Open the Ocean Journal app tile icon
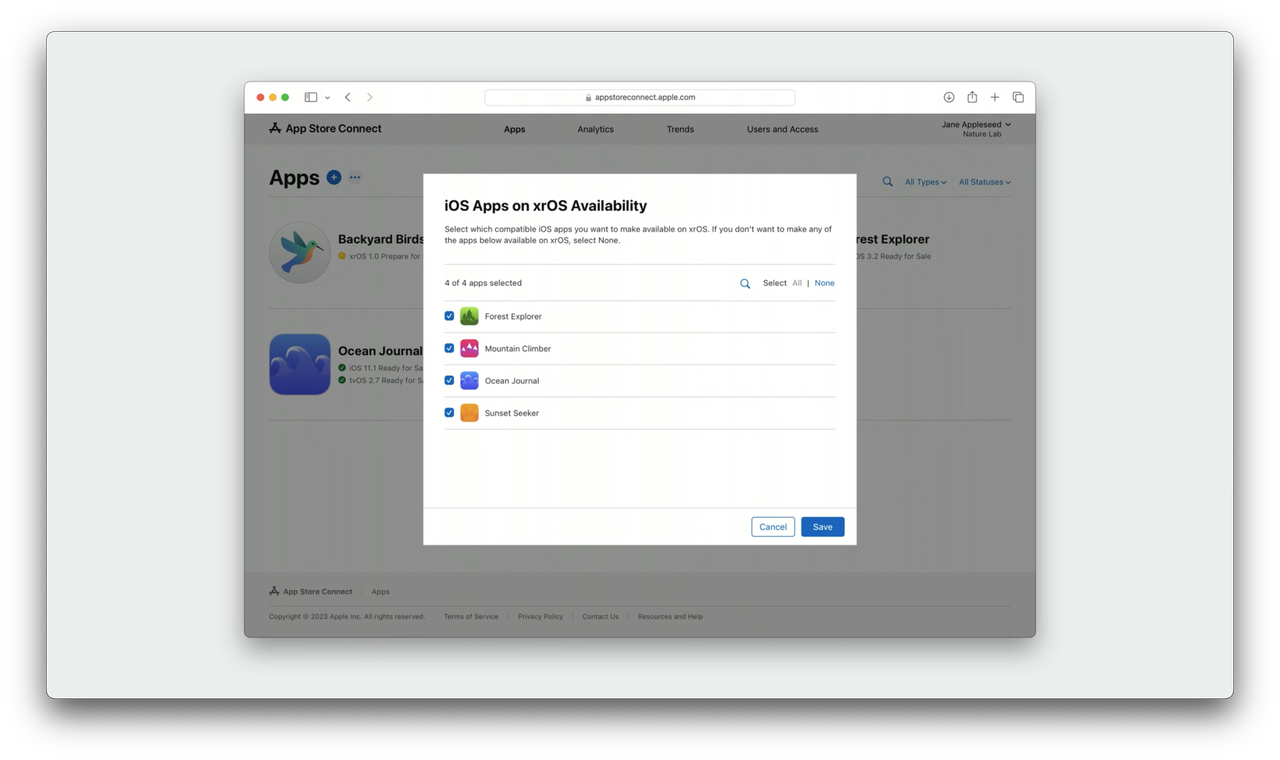Image resolution: width=1280 pixels, height=760 pixels. coord(300,364)
